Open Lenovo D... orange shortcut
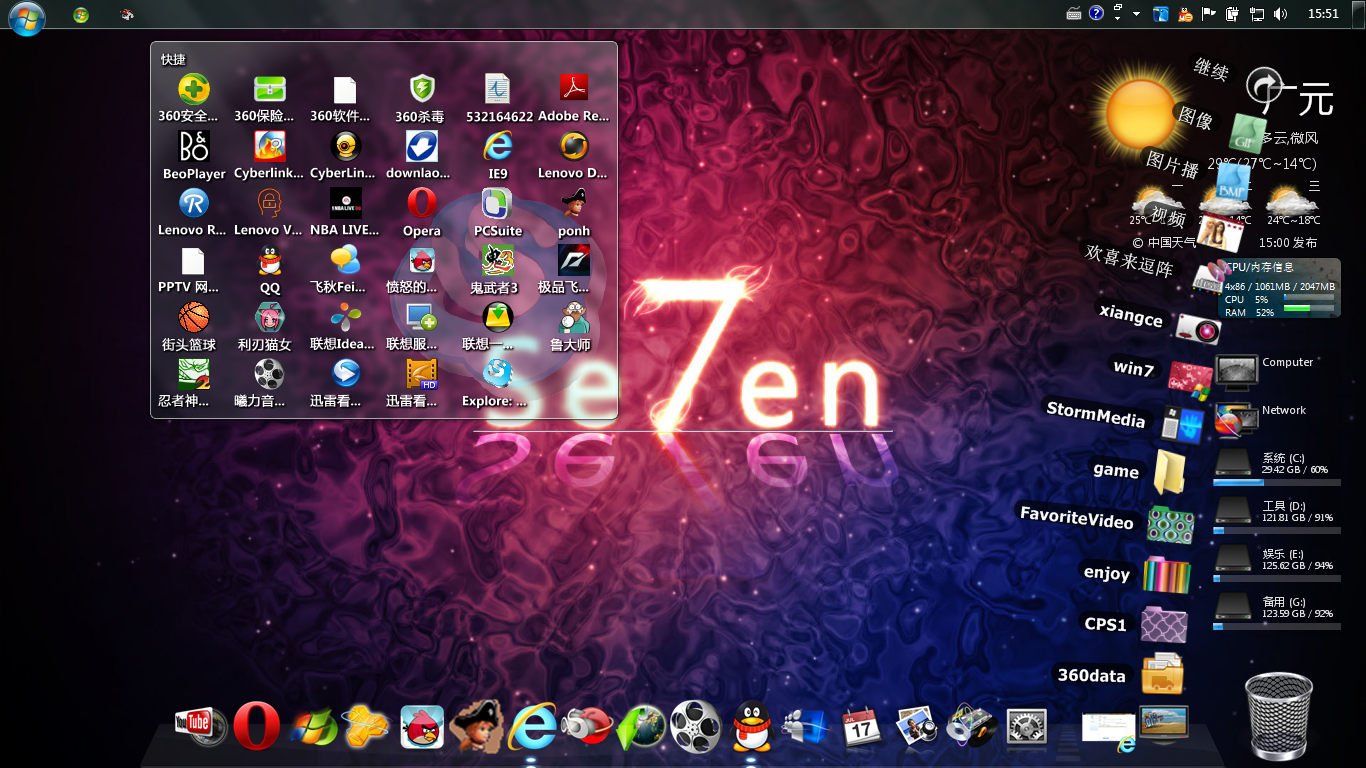 (x=574, y=155)
